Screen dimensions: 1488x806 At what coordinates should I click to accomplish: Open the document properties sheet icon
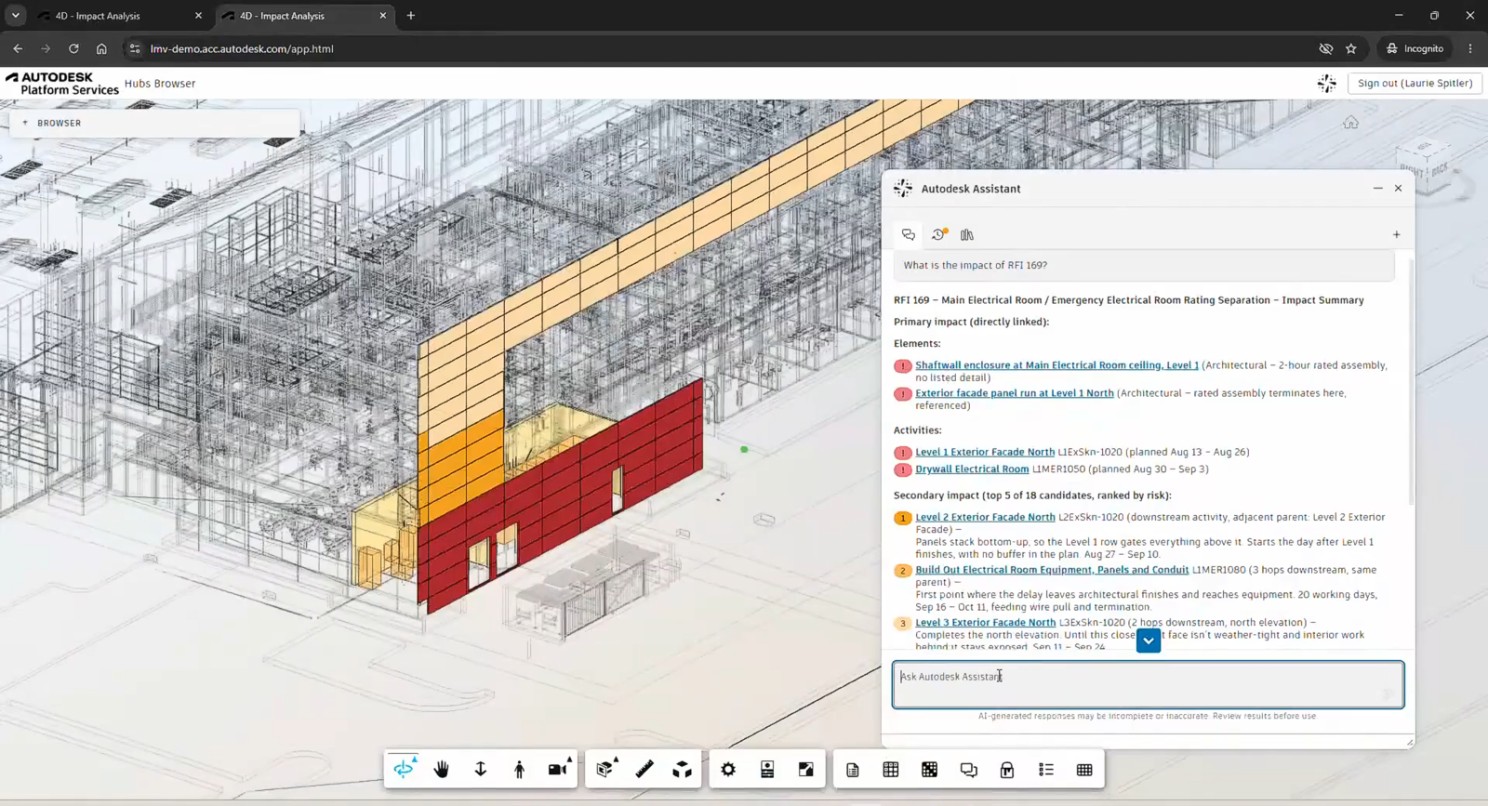pos(852,769)
